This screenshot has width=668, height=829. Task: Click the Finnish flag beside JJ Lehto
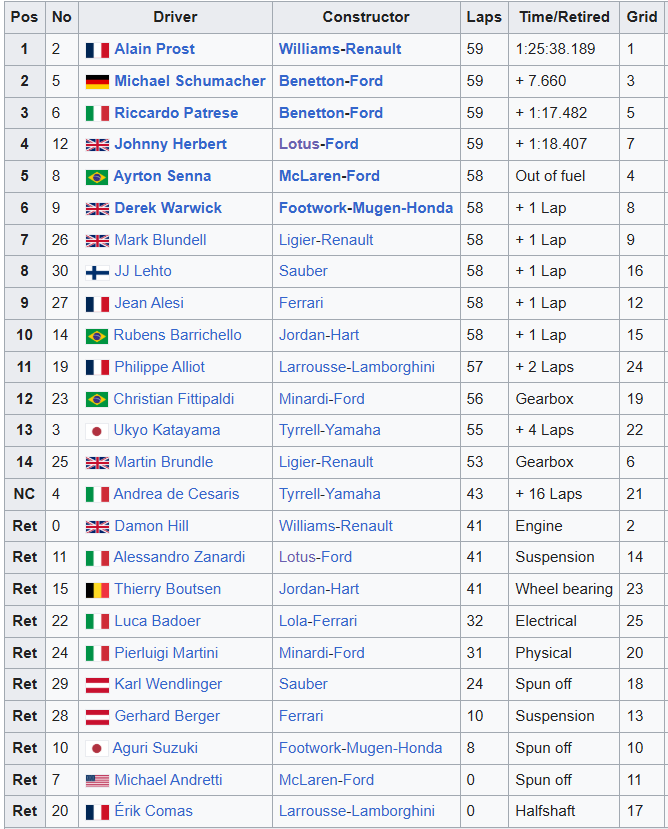97,272
